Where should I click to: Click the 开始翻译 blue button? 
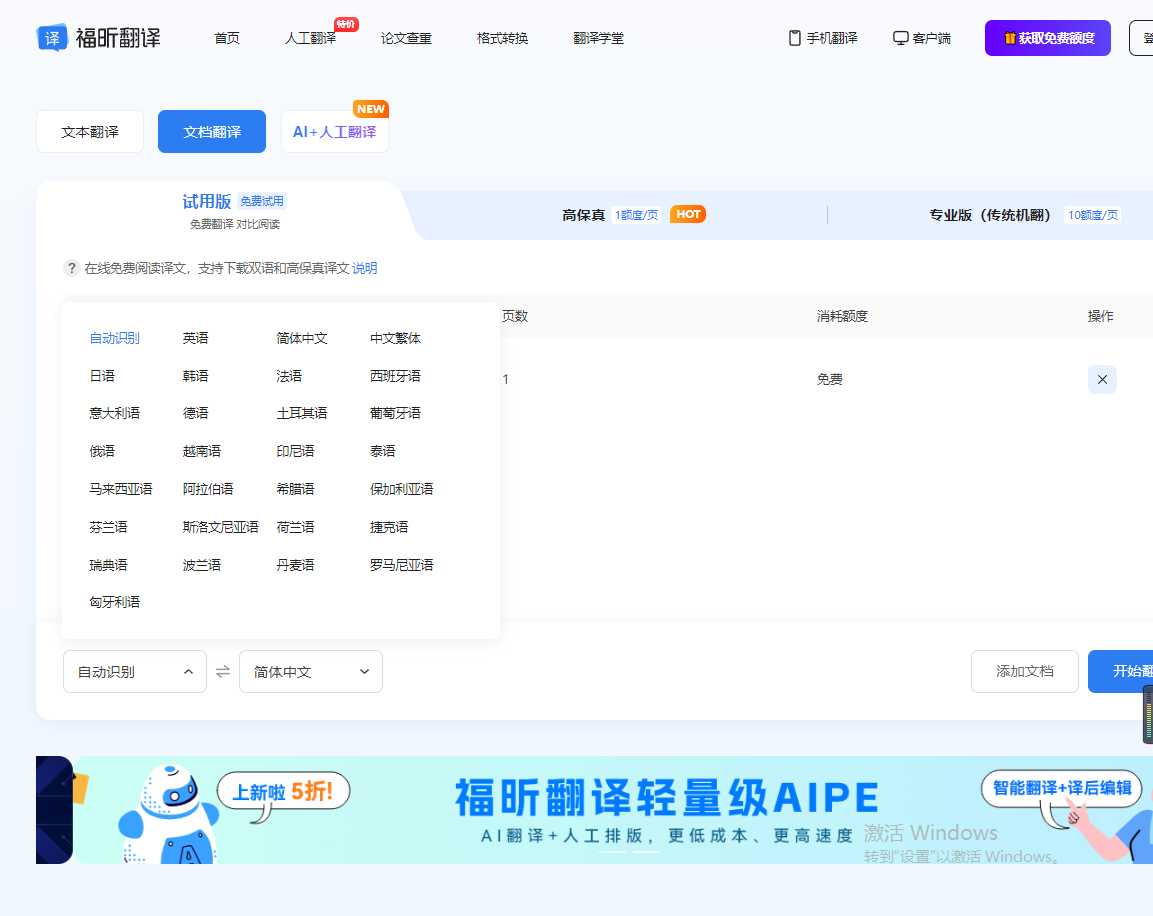pos(1121,671)
